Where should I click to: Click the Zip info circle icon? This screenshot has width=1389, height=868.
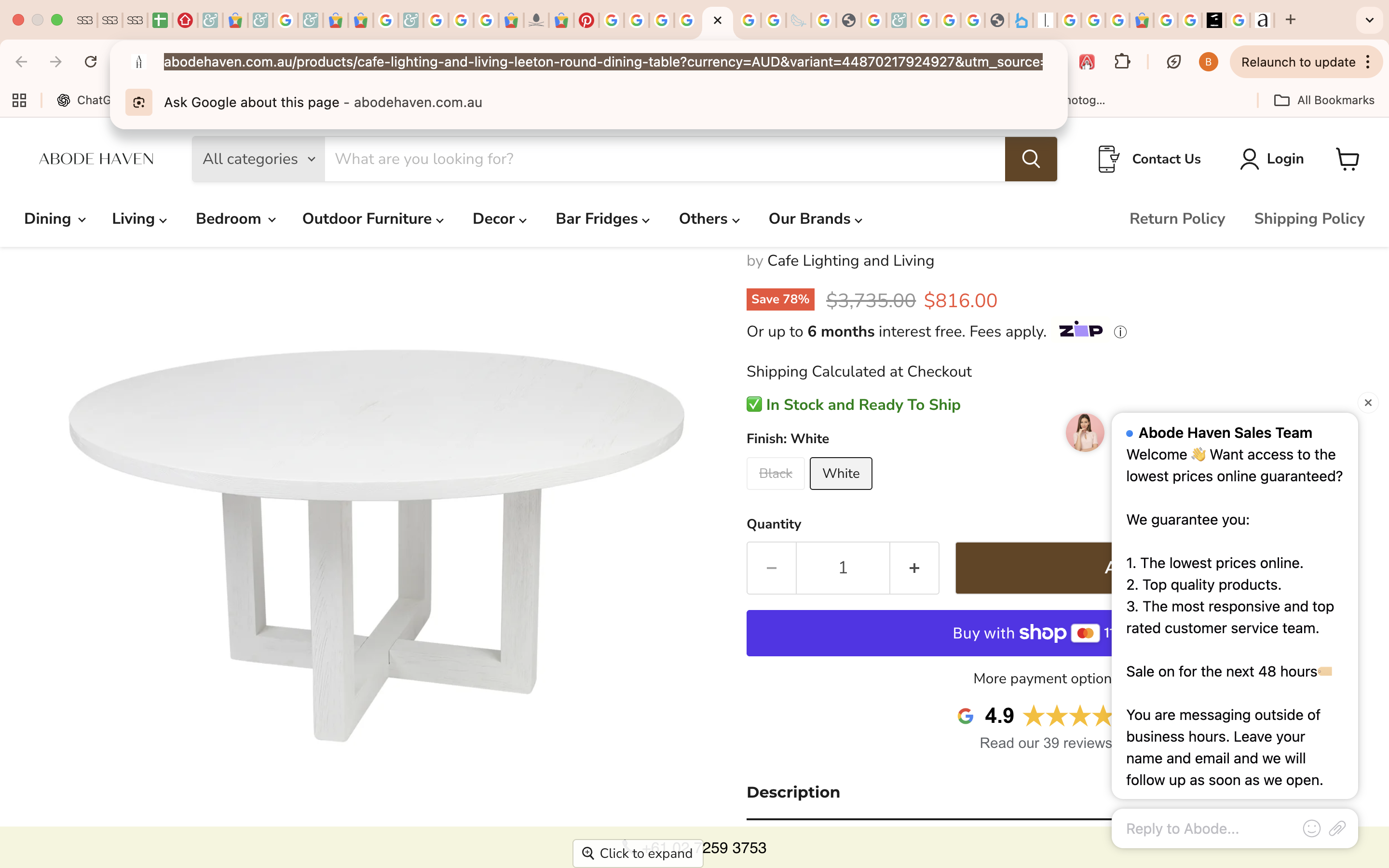tap(1120, 332)
